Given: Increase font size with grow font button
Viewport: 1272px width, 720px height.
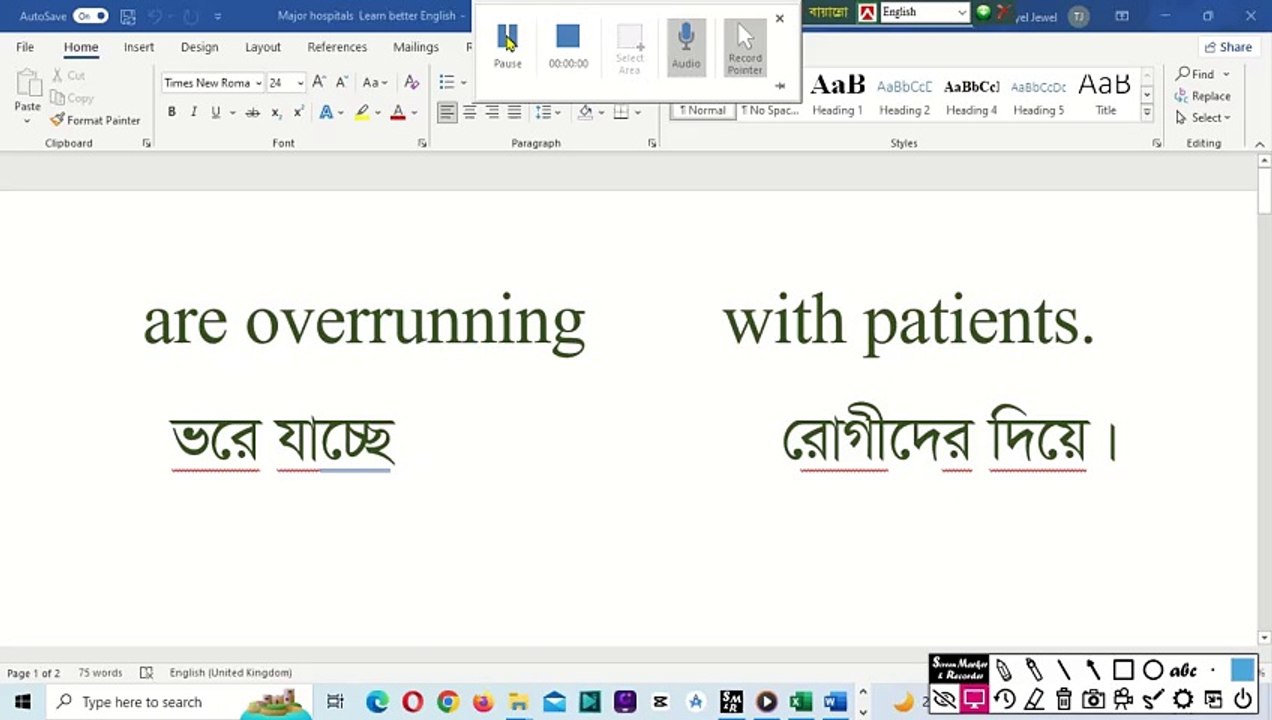Looking at the screenshot, I should pyautogui.click(x=318, y=82).
